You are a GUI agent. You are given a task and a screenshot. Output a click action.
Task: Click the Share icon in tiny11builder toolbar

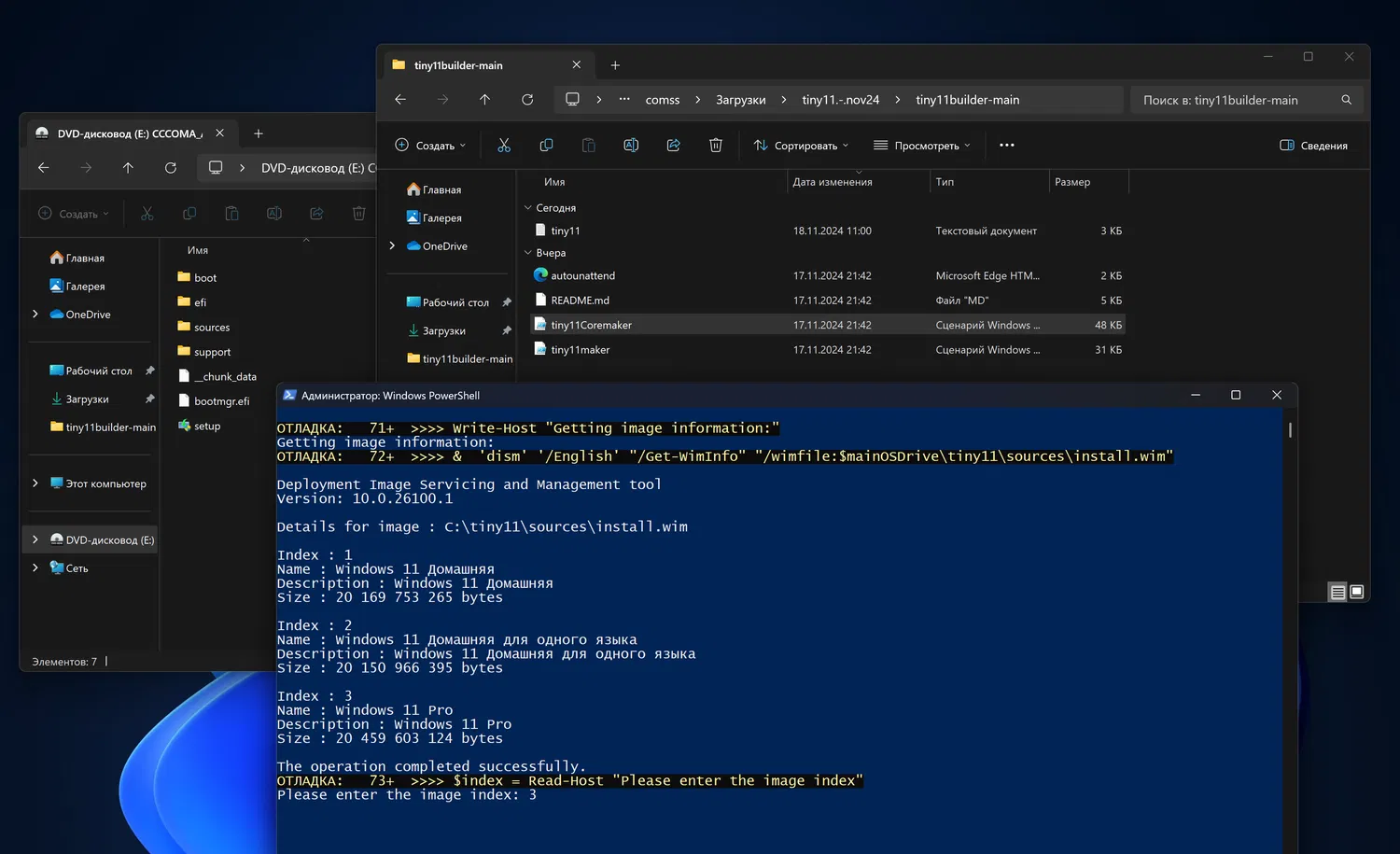click(673, 146)
